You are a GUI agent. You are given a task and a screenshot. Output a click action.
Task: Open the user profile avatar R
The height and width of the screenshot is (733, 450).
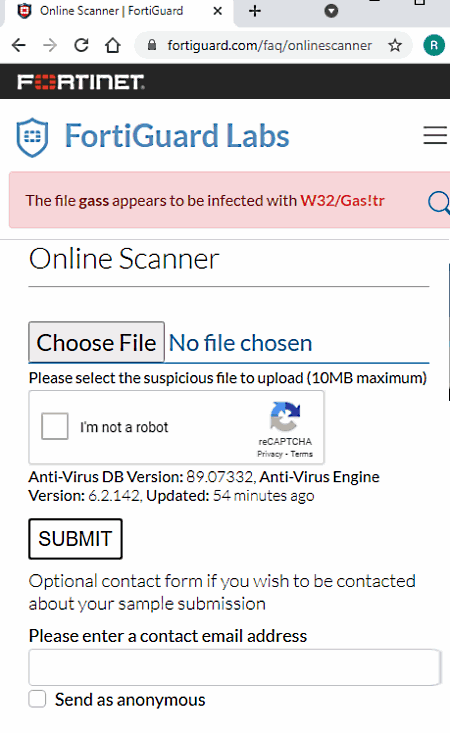(x=434, y=45)
